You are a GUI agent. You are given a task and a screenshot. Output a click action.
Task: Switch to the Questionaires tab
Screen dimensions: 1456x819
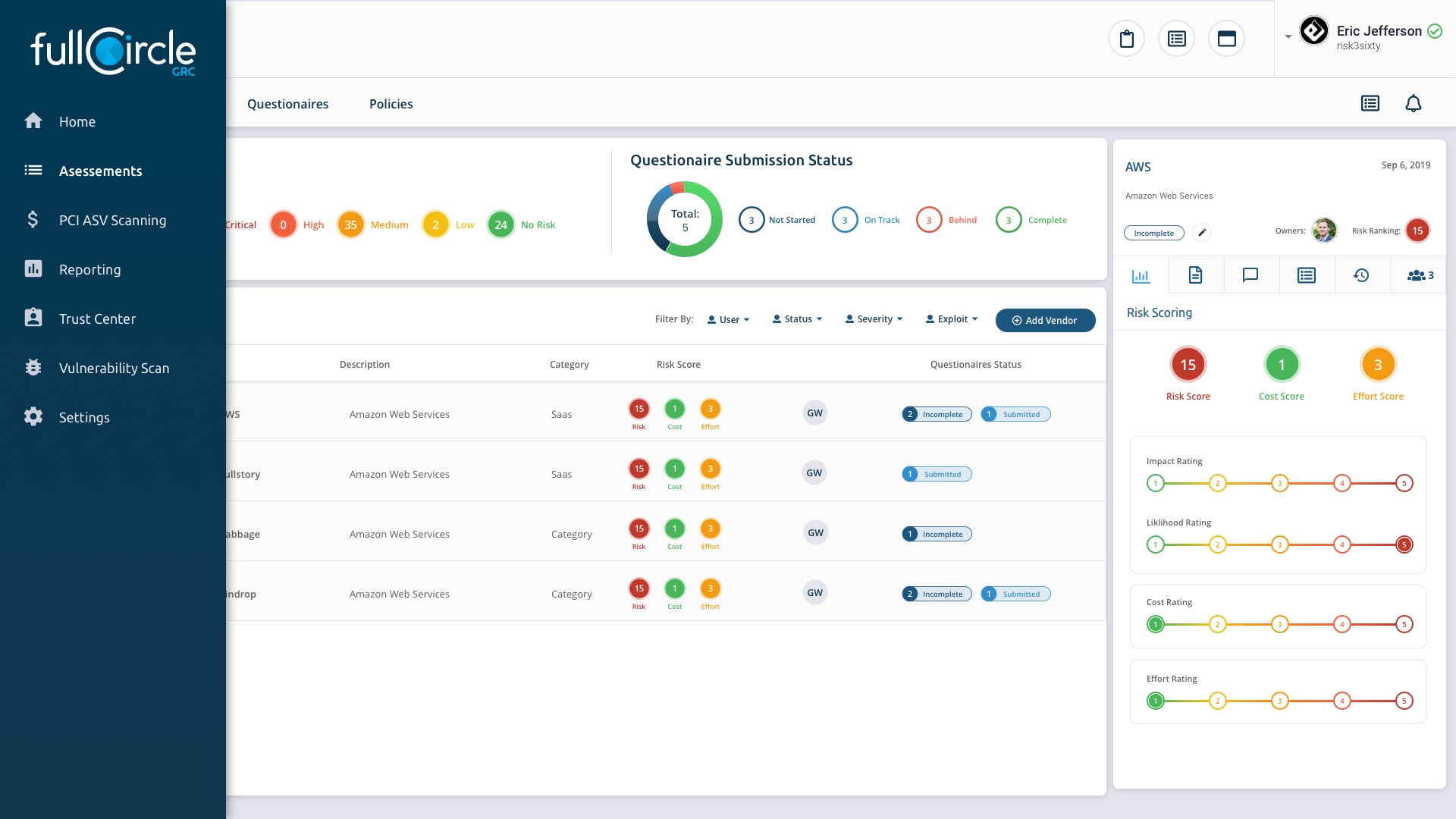point(287,104)
